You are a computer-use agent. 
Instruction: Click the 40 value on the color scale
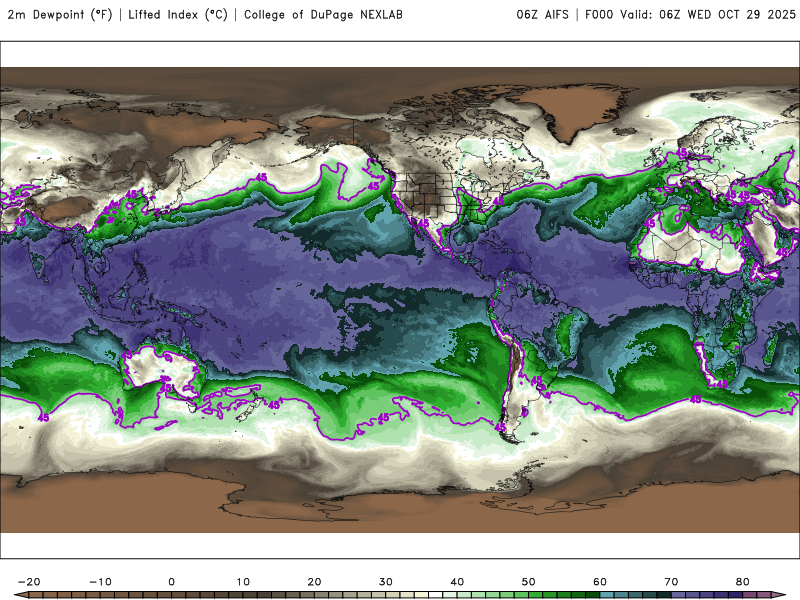457,582
